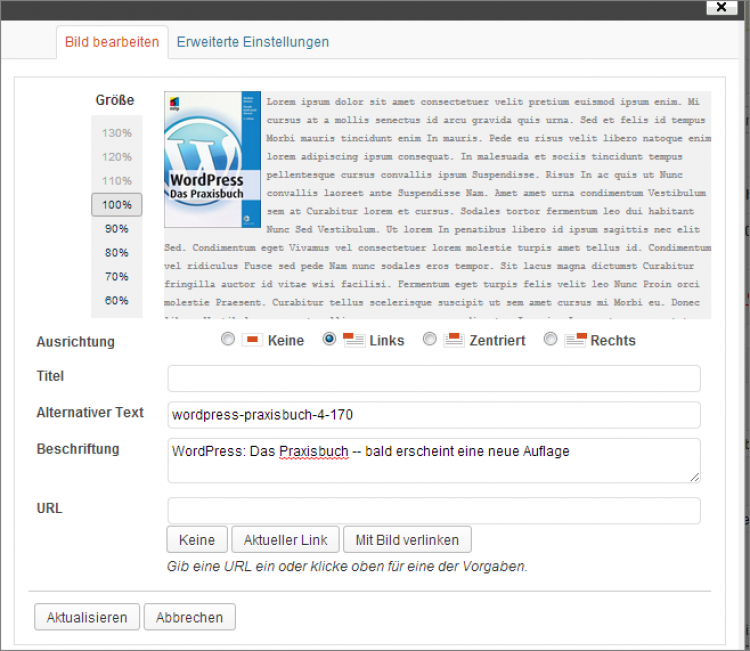Select the 60% size option
This screenshot has width=750, height=651.
(x=117, y=300)
